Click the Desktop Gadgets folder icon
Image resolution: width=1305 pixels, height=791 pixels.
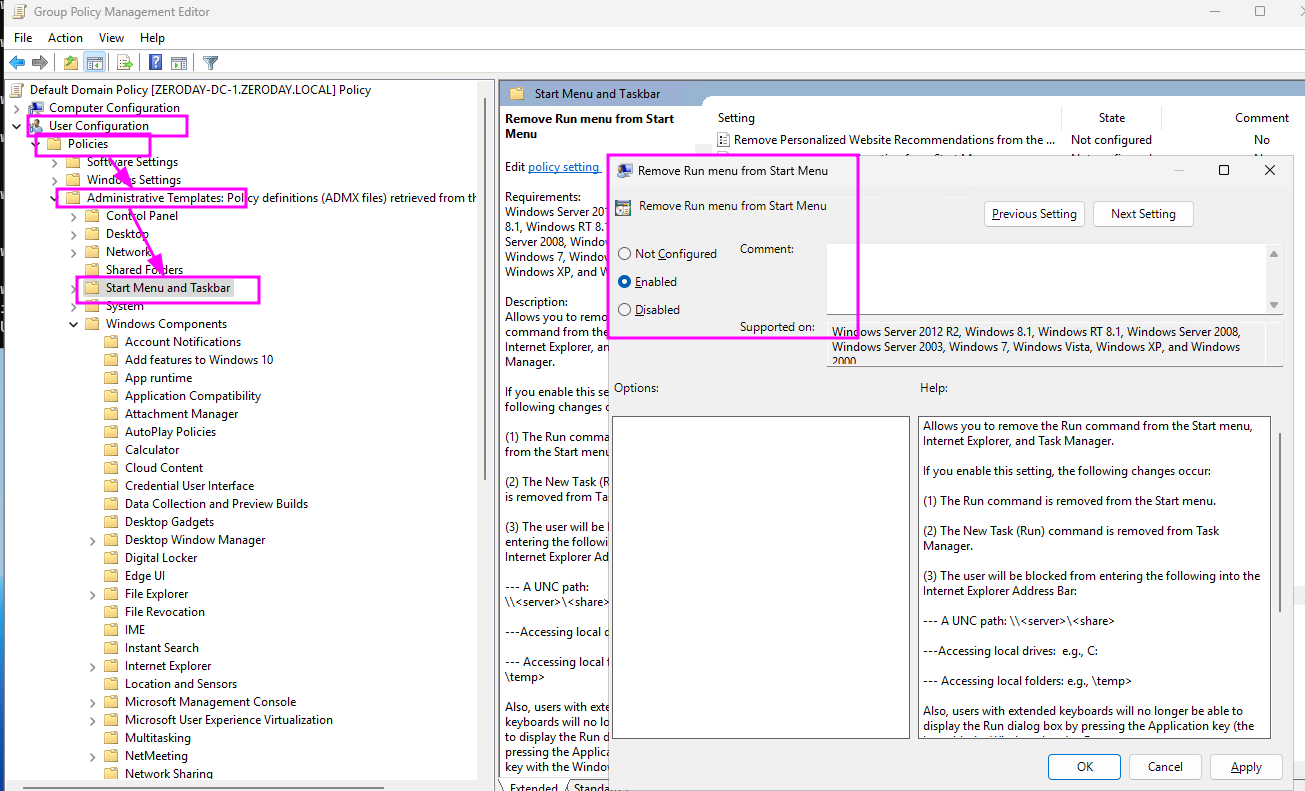pyautogui.click(x=112, y=522)
